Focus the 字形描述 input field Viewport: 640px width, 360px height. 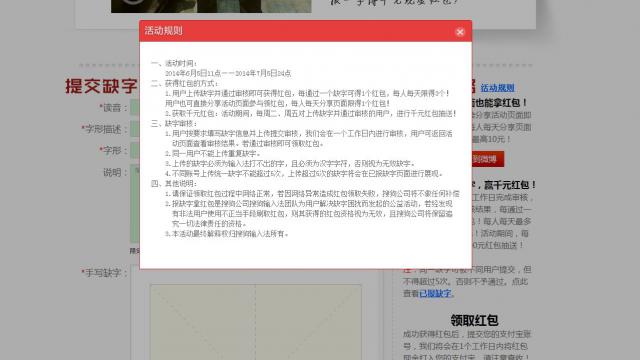coord(135,129)
